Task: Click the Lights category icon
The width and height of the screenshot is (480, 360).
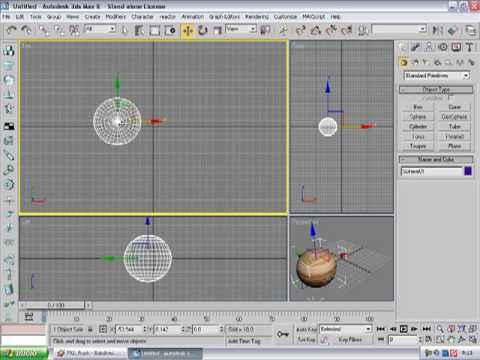Action: tap(426, 62)
